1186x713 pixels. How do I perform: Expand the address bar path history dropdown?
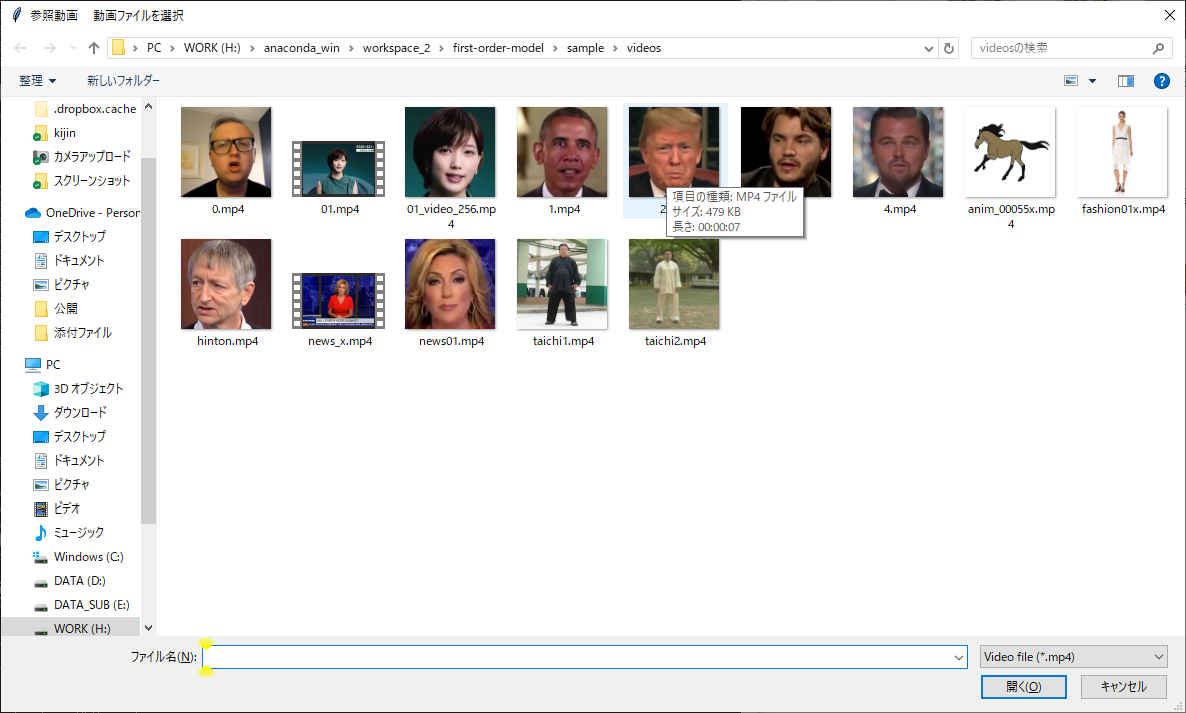pos(929,48)
